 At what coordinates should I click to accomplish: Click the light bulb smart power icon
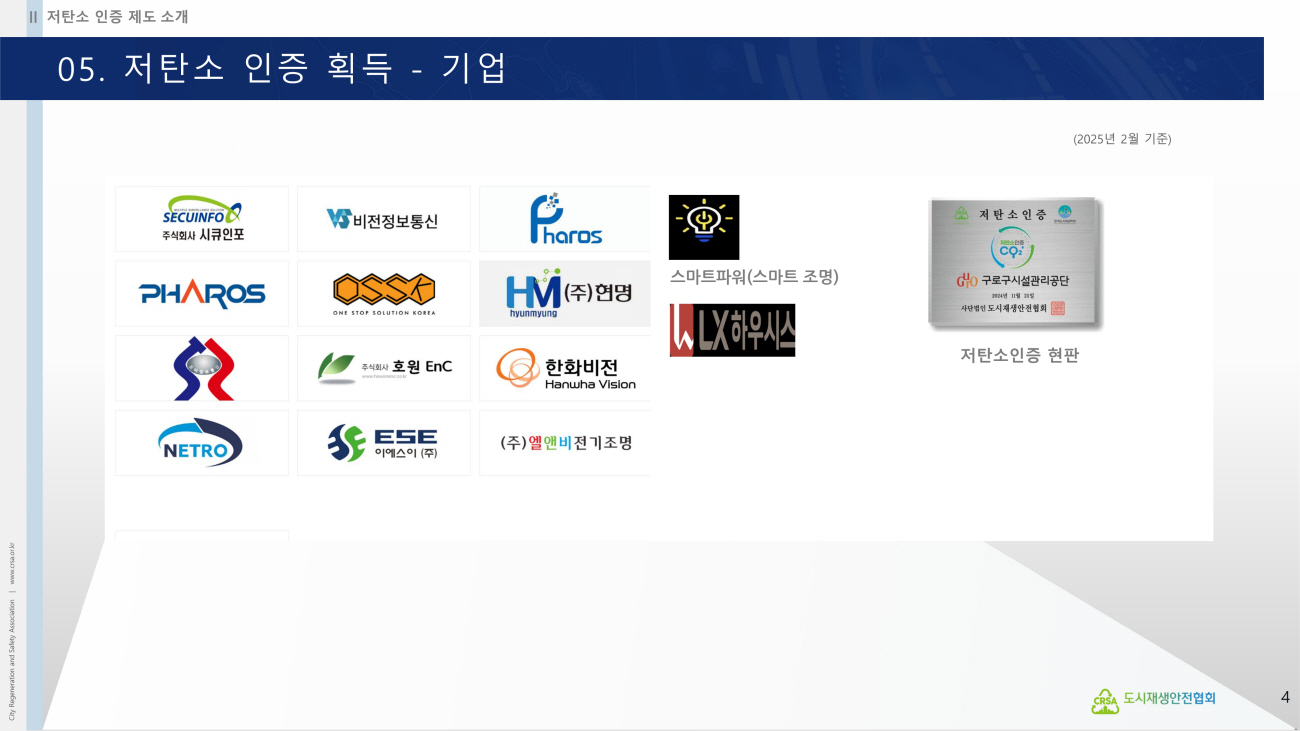[x=704, y=227]
